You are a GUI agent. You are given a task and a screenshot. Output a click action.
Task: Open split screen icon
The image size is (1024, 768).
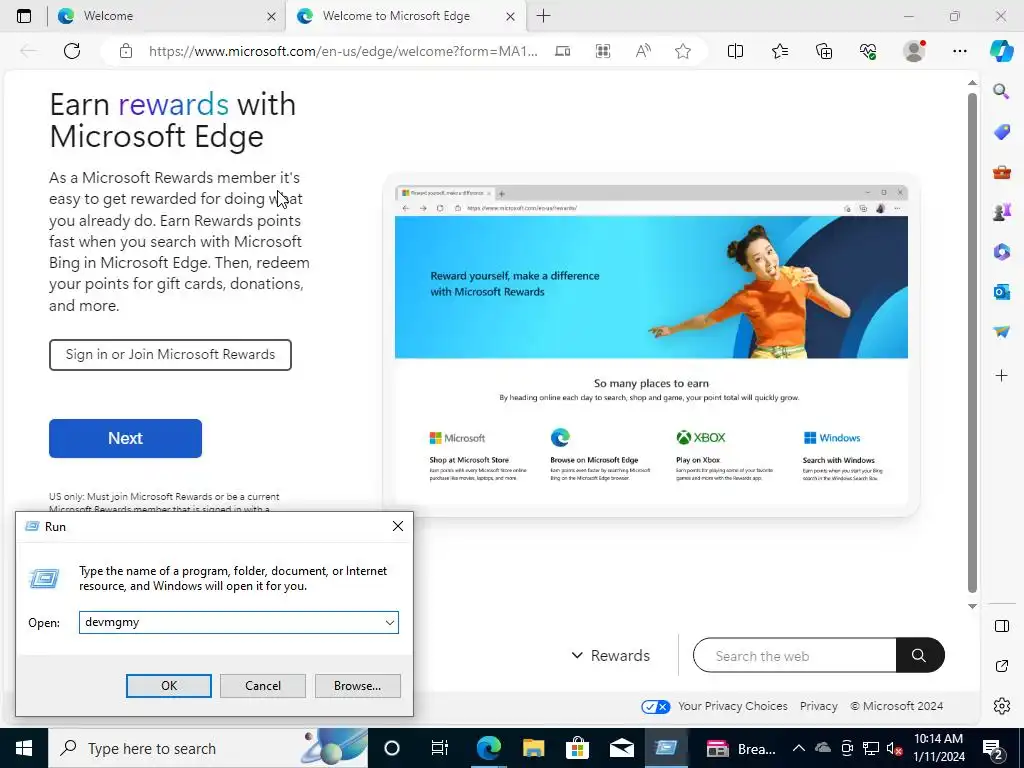tap(735, 51)
